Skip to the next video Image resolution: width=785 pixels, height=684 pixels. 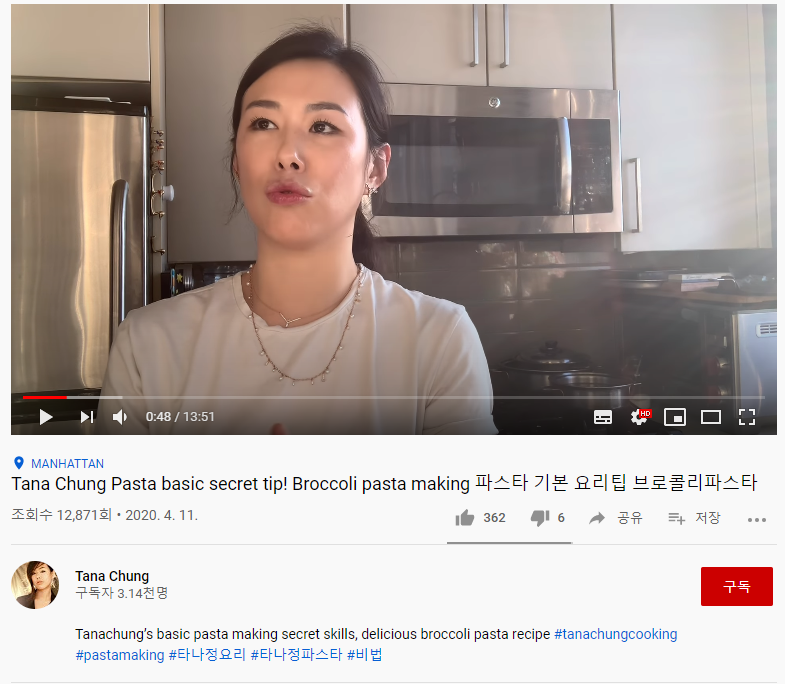[87, 417]
